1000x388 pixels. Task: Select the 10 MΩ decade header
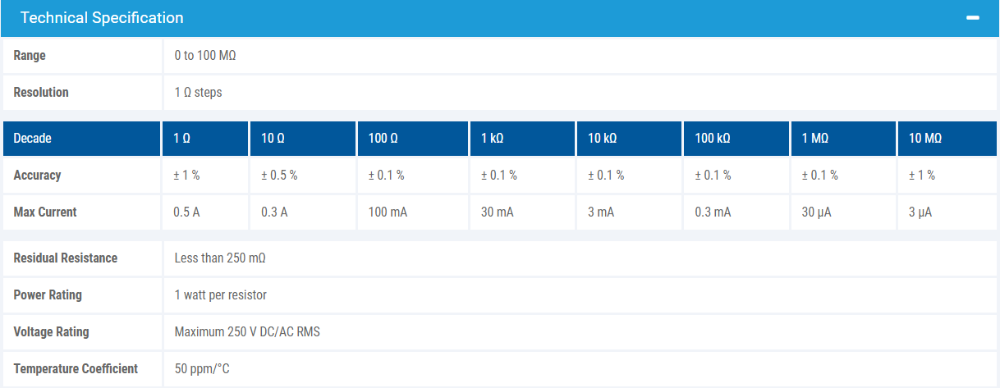[947, 138]
